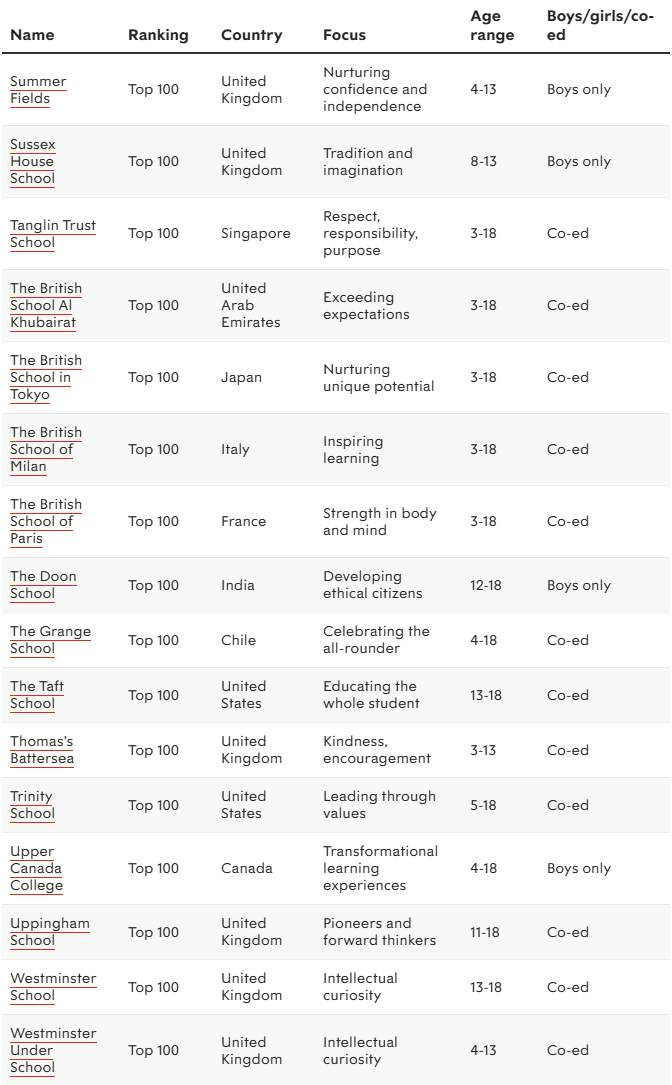The height and width of the screenshot is (1085, 672).
Task: Click the Trinity School link
Action: [32, 805]
